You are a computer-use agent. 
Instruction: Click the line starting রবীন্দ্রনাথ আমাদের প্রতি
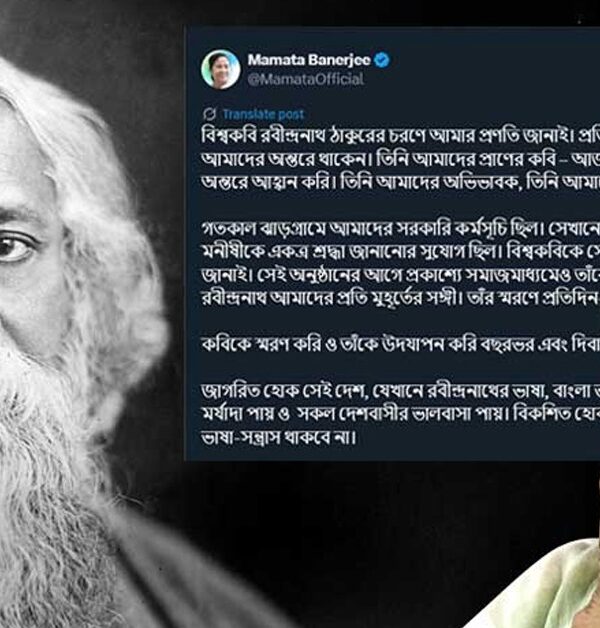401,298
